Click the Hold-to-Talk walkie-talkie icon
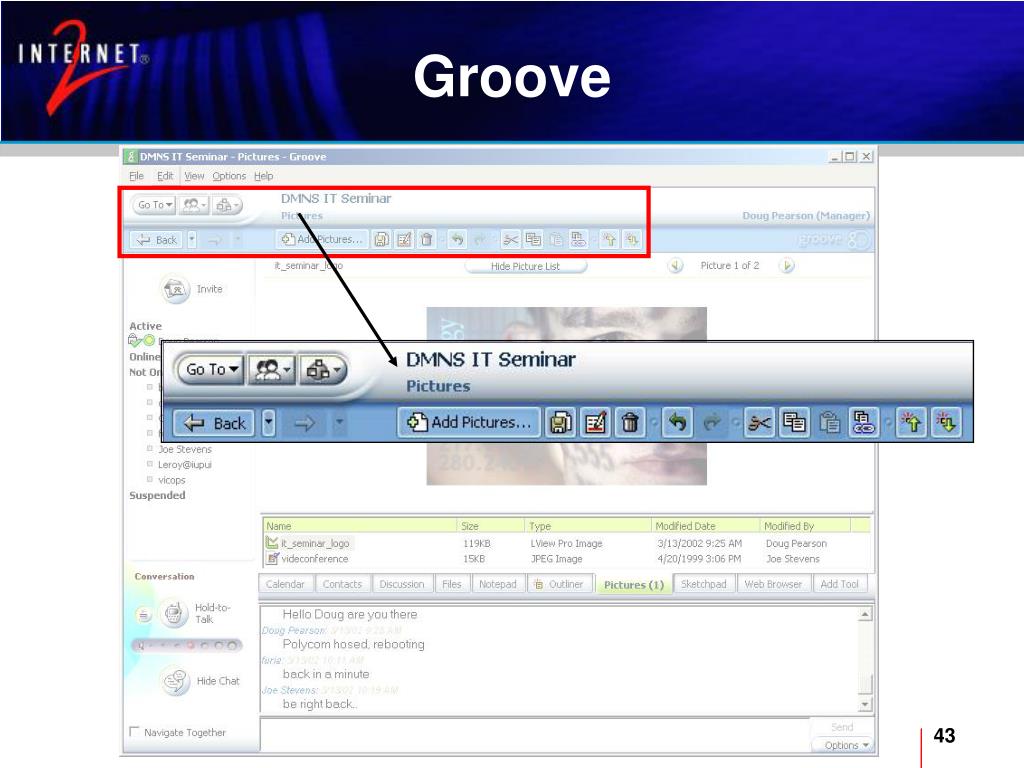 coord(174,614)
